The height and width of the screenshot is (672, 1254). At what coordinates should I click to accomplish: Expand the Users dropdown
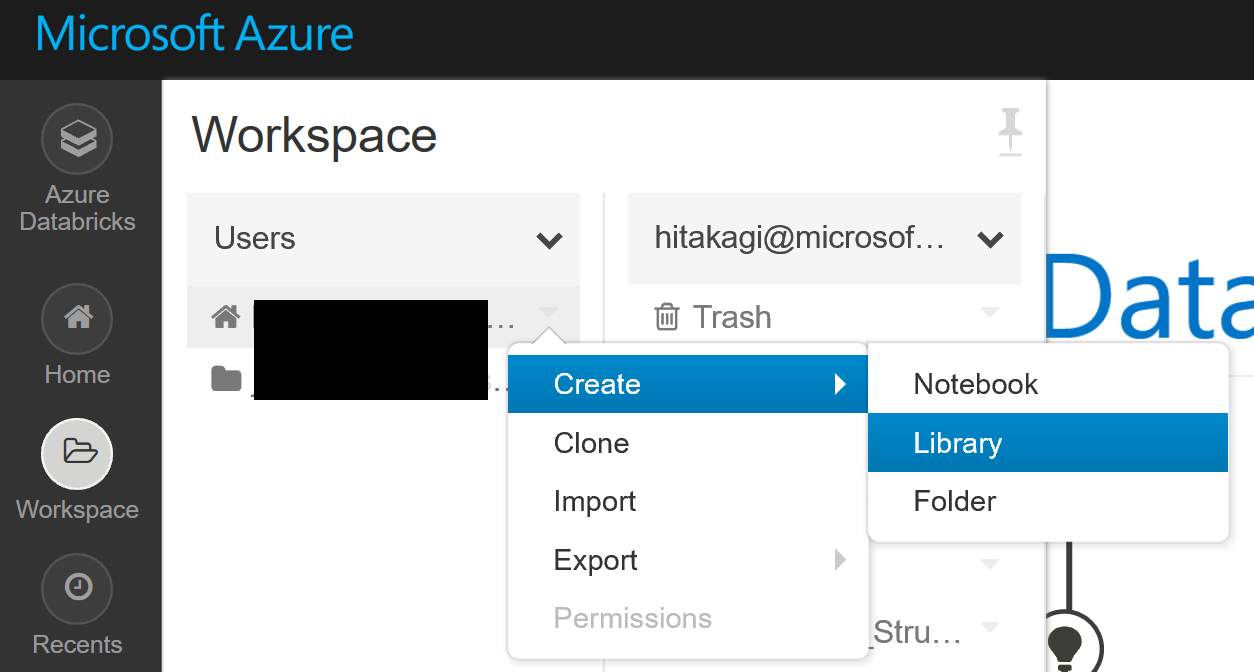548,240
